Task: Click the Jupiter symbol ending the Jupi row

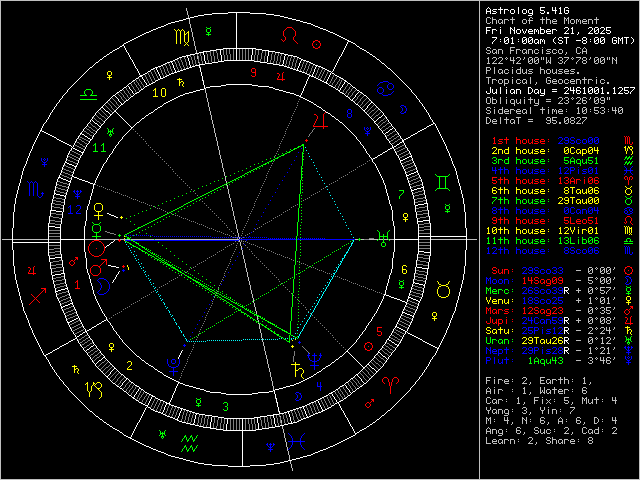Action: pyautogui.click(x=629, y=321)
